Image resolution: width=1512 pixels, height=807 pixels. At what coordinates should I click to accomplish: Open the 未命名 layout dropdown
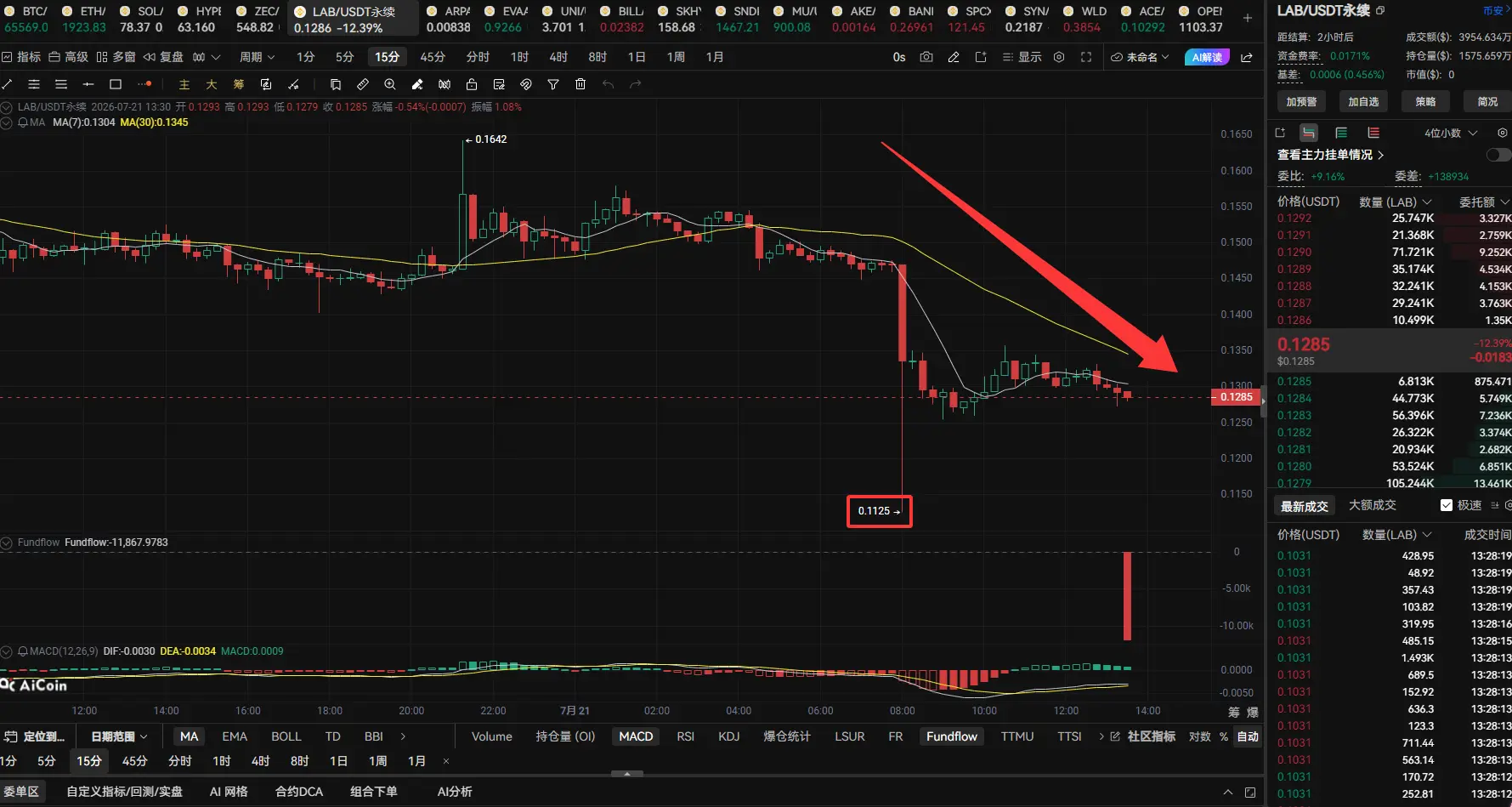click(1140, 57)
